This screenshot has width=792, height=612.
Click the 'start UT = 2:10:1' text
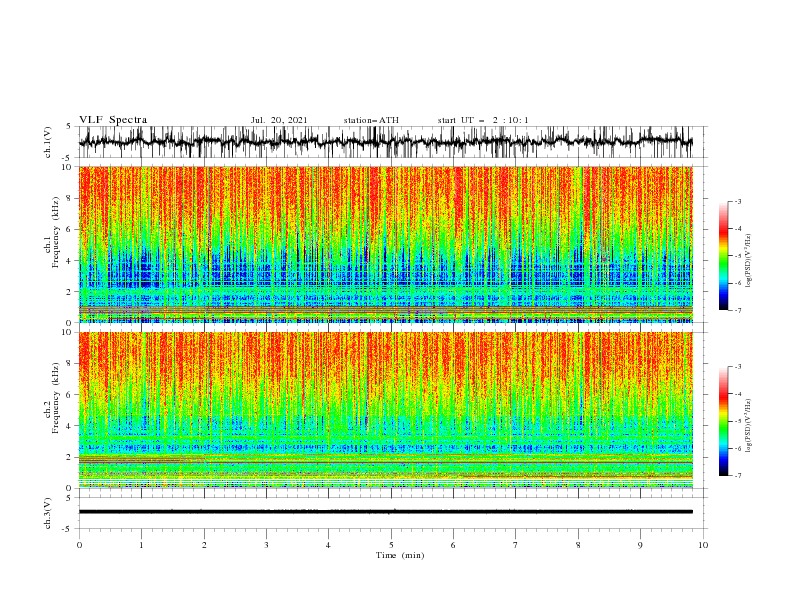click(x=483, y=120)
